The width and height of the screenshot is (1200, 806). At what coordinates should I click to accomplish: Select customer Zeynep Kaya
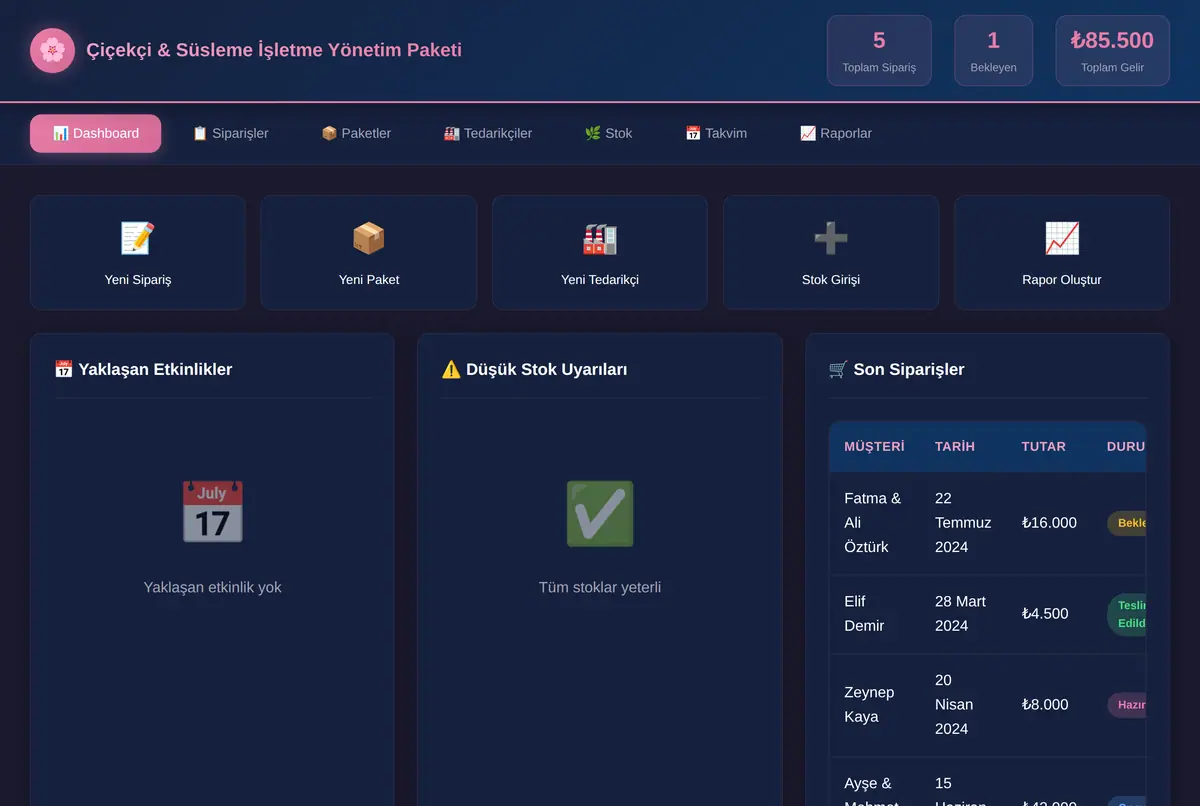(x=869, y=704)
